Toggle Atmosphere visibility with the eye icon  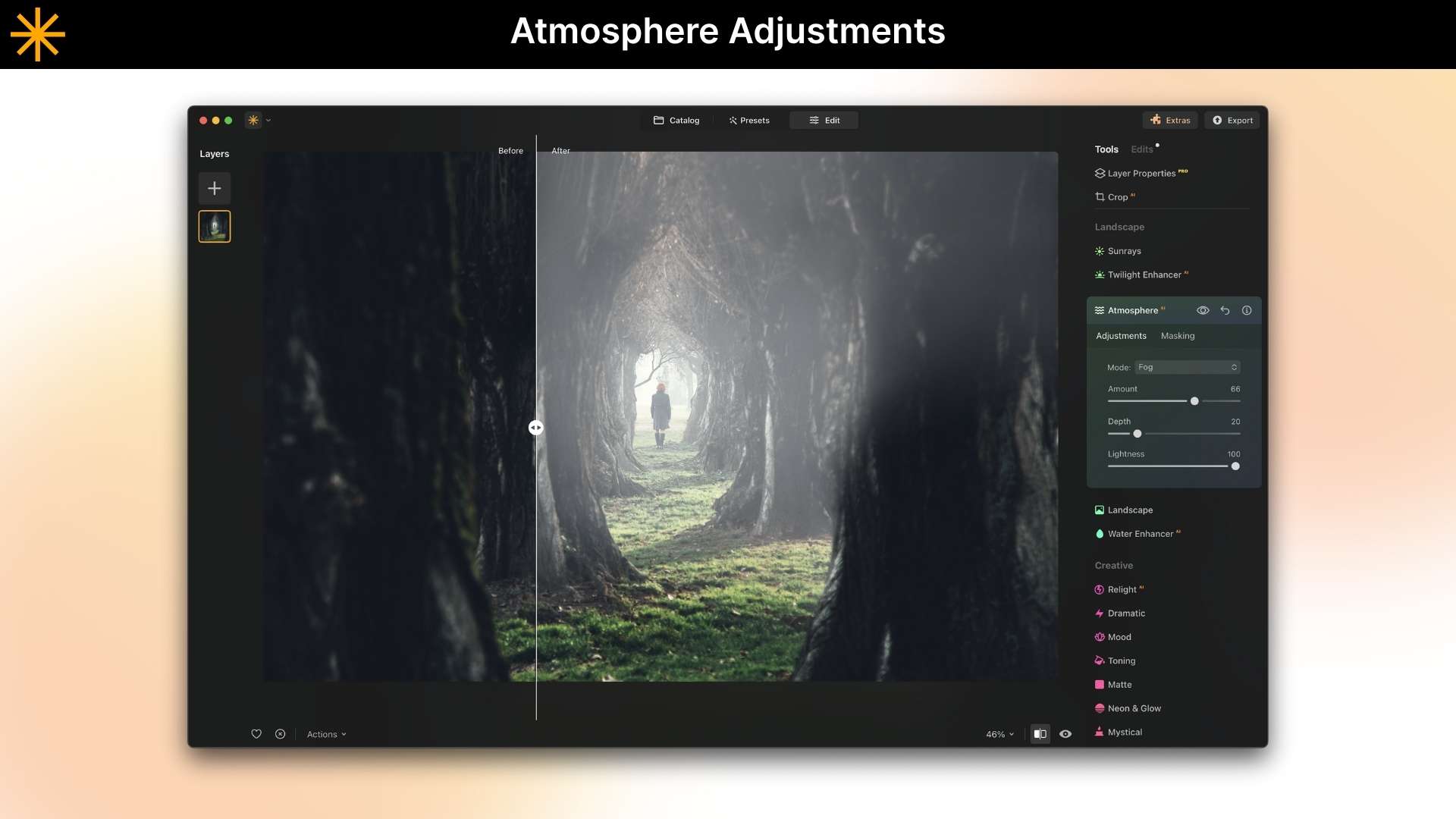(x=1203, y=310)
